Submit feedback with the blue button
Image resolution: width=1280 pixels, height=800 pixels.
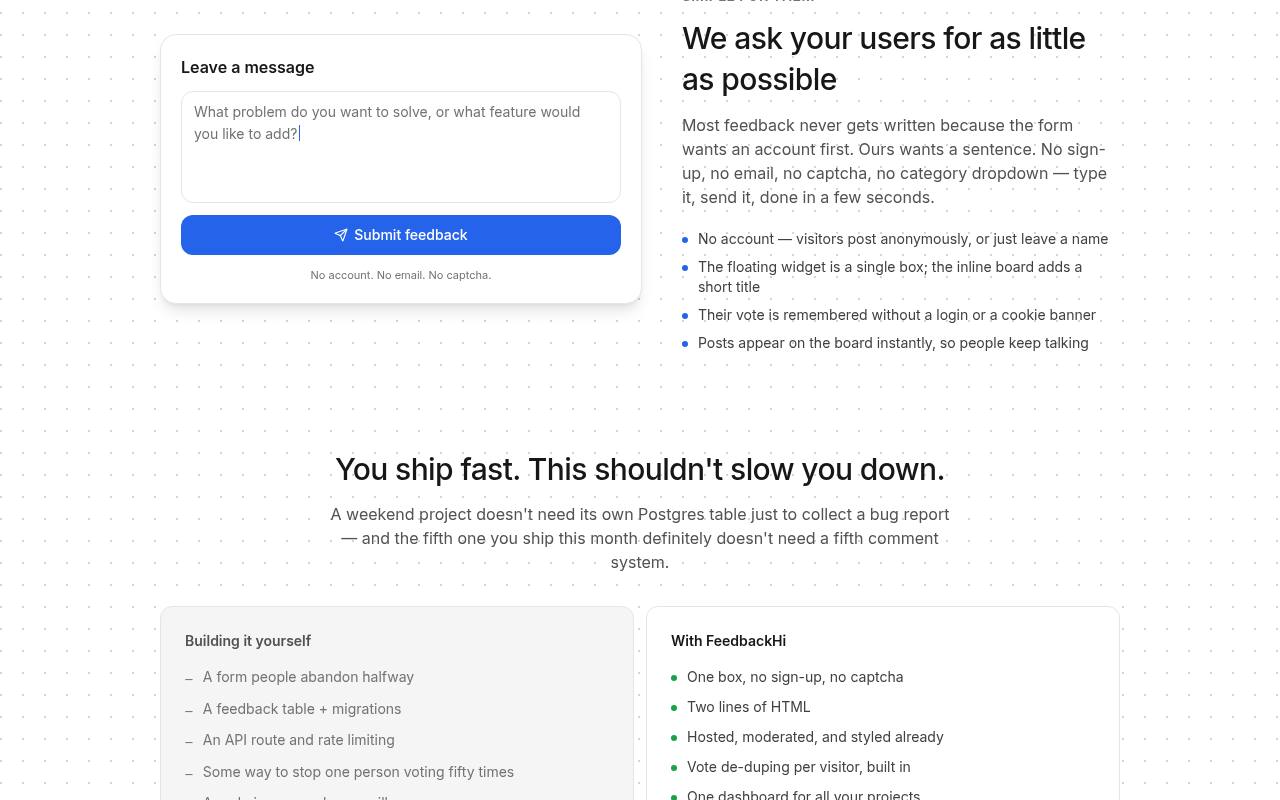(401, 235)
